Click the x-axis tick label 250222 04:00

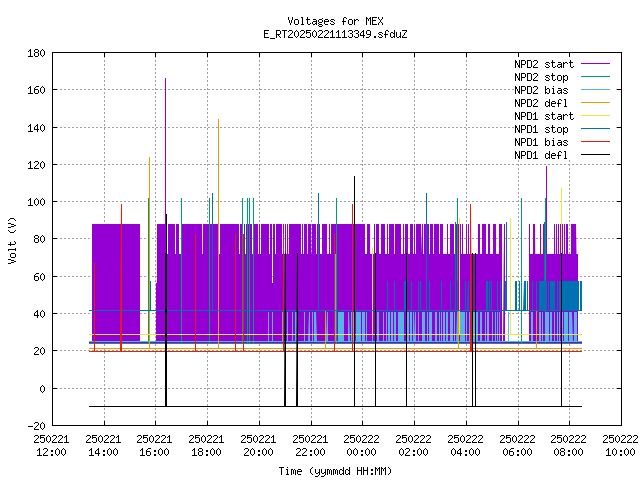click(x=465, y=446)
